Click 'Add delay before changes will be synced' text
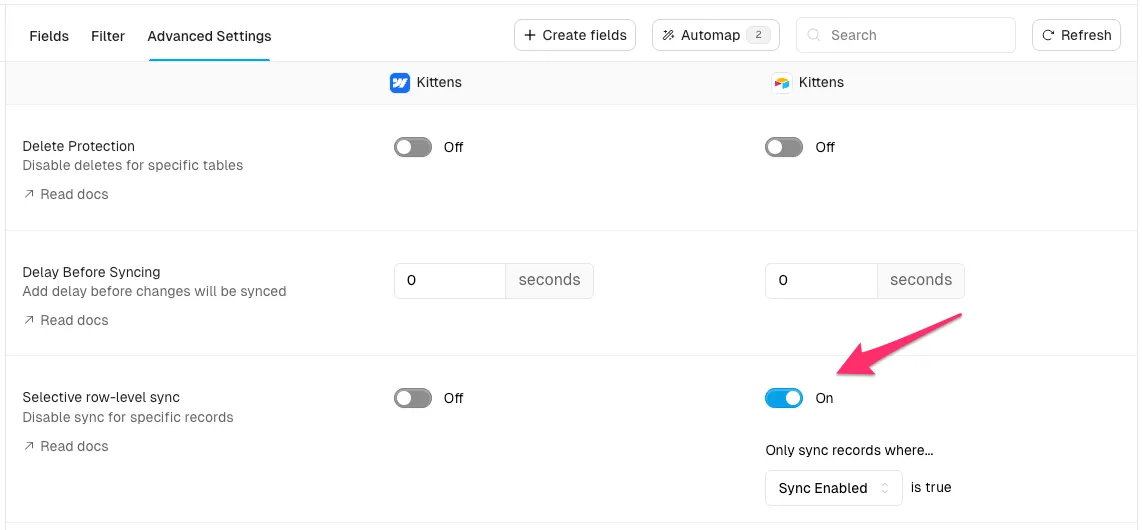The width and height of the screenshot is (1142, 530). (x=154, y=291)
